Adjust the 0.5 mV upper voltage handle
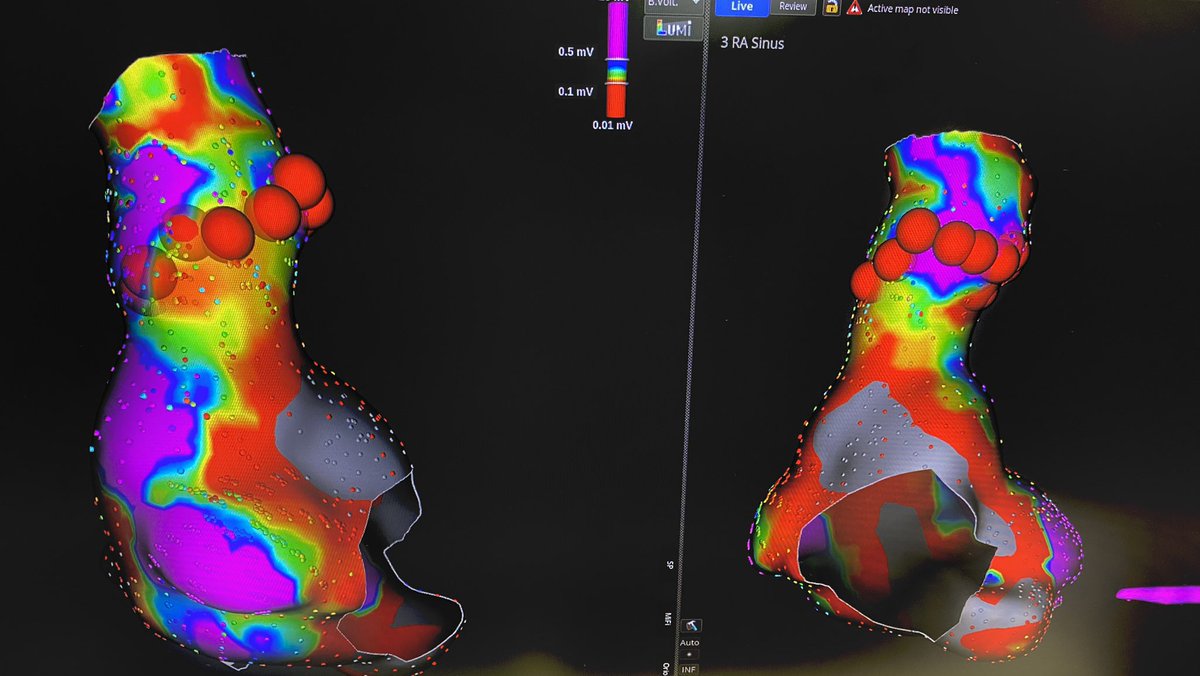Image resolution: width=1200 pixels, height=676 pixels. 616,60
